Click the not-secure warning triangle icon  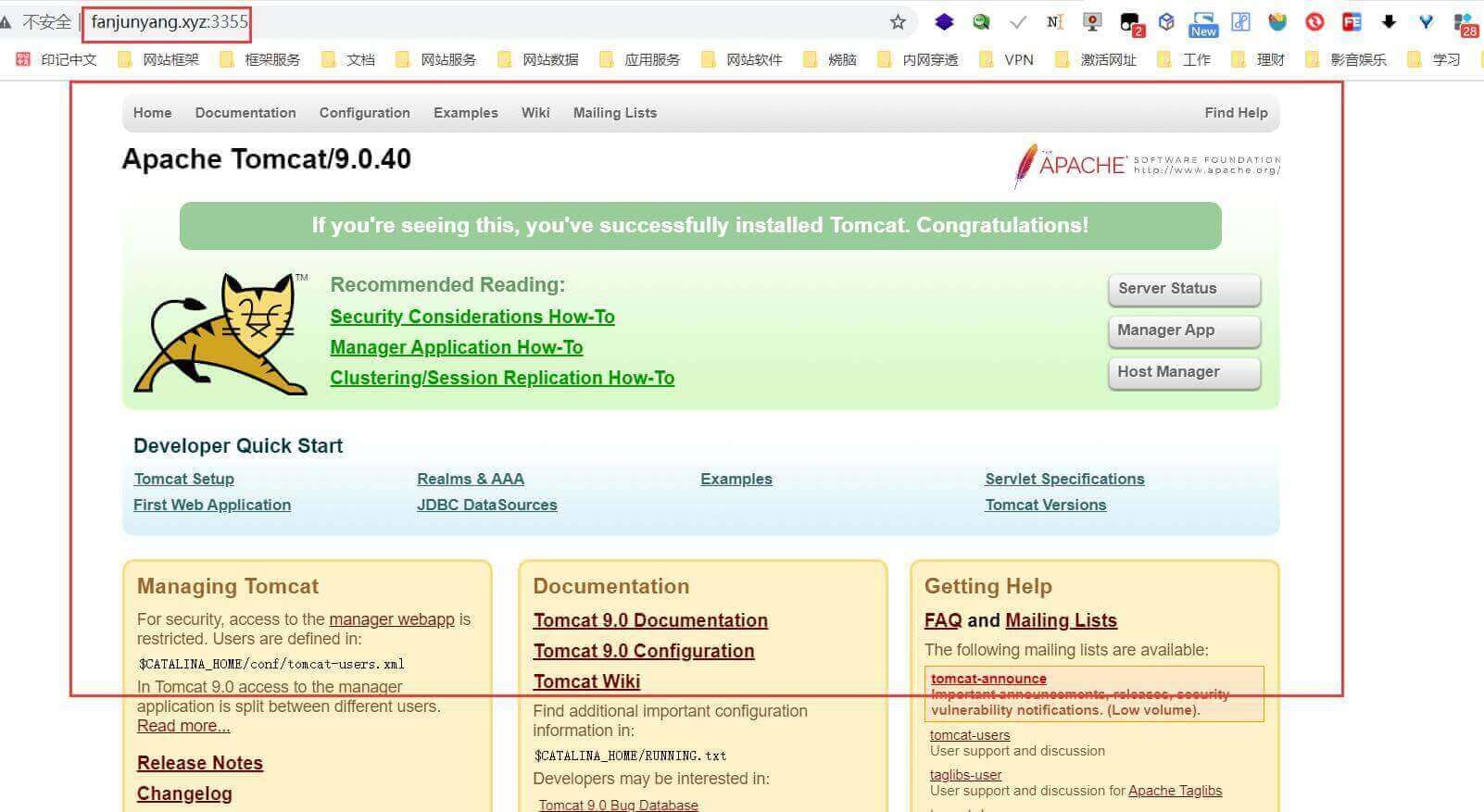pos(6,22)
